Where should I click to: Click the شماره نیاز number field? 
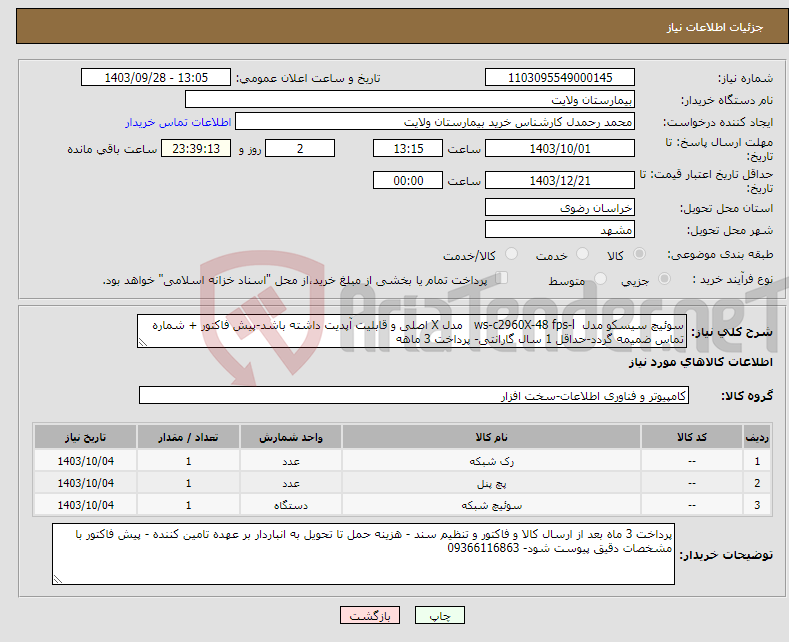click(560, 77)
